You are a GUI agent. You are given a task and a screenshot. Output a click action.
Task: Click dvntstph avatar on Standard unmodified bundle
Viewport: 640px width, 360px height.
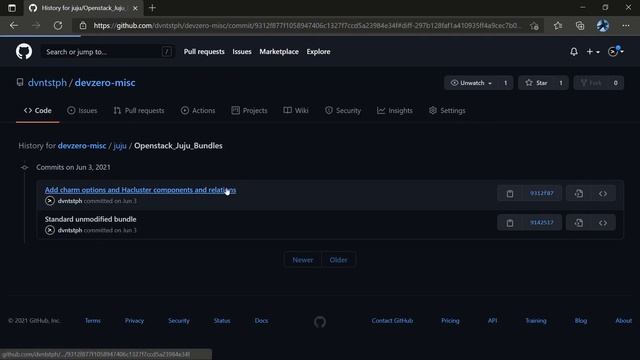(x=50, y=230)
